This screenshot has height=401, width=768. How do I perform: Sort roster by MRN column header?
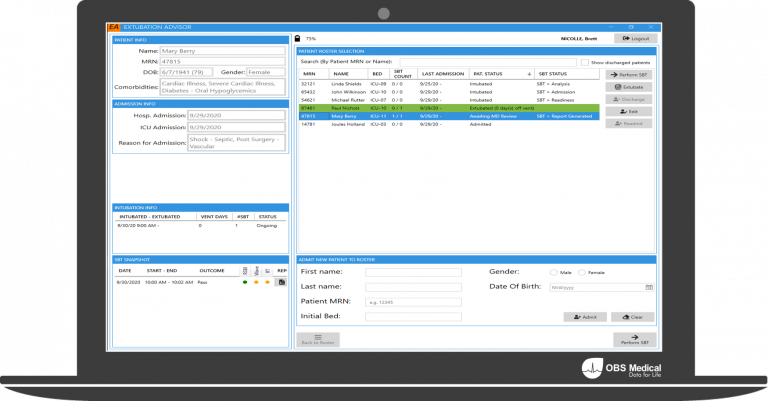pyautogui.click(x=312, y=74)
